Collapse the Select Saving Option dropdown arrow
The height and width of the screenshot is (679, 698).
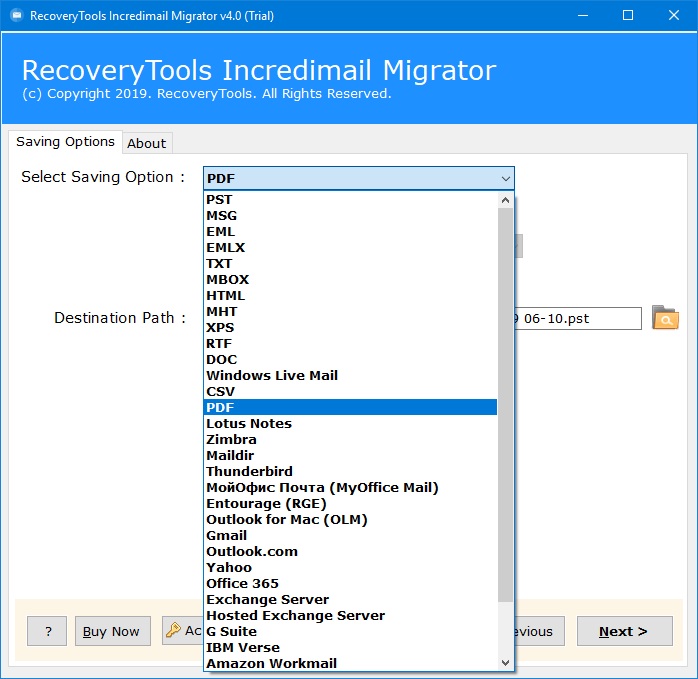pyautogui.click(x=505, y=179)
